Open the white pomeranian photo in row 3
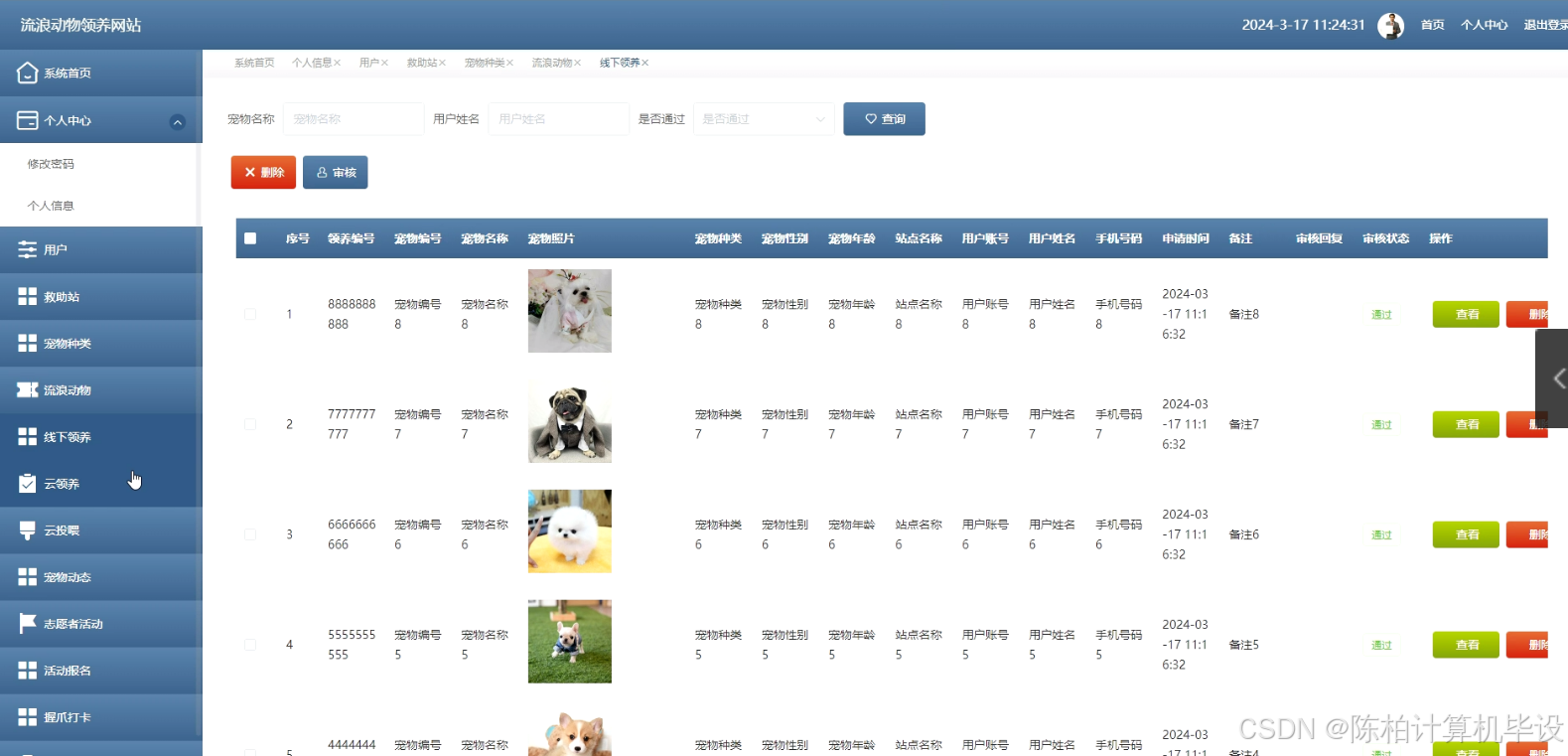Viewport: 1568px width, 756px height. click(570, 531)
